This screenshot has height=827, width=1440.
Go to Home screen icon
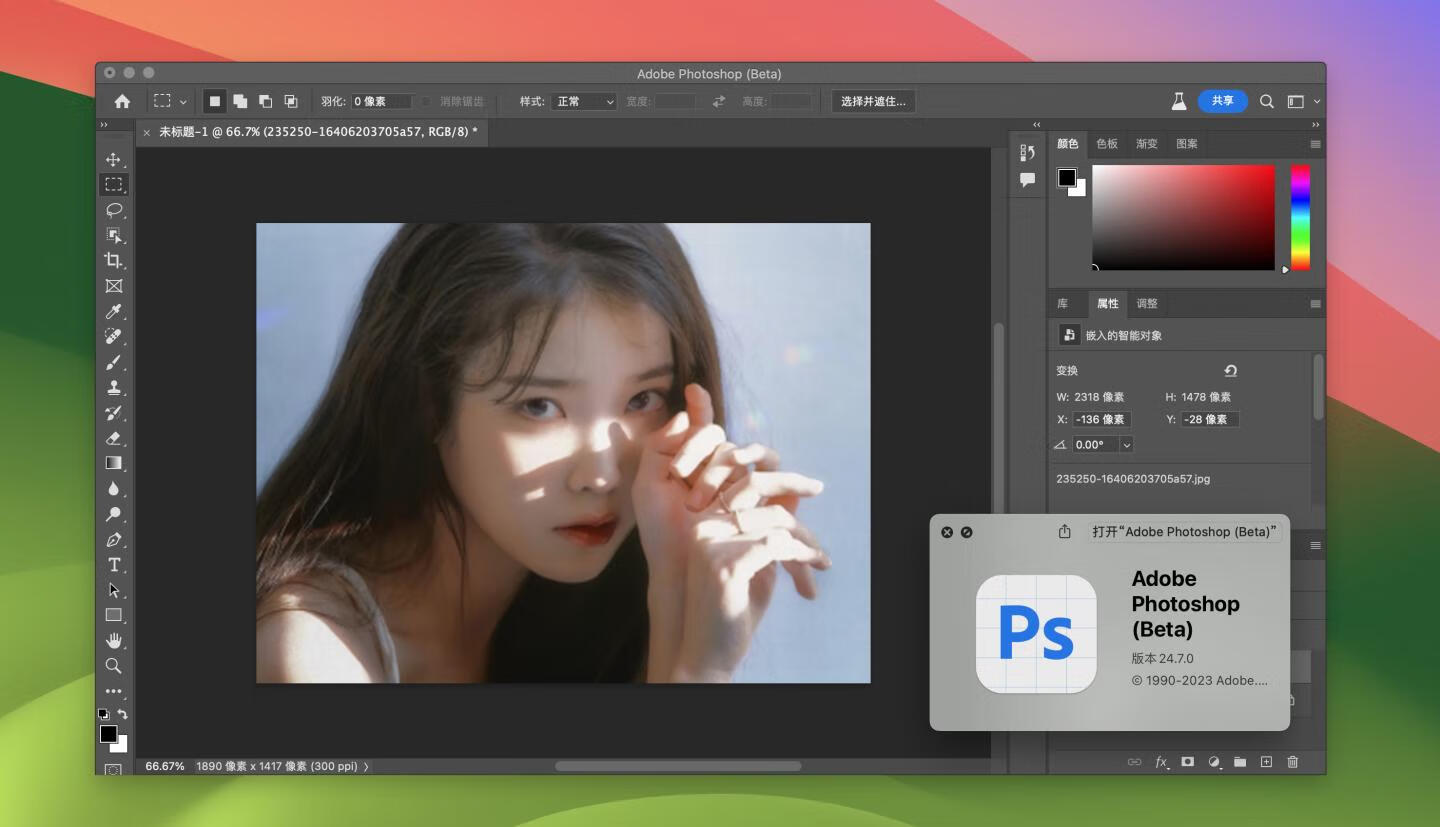(122, 101)
